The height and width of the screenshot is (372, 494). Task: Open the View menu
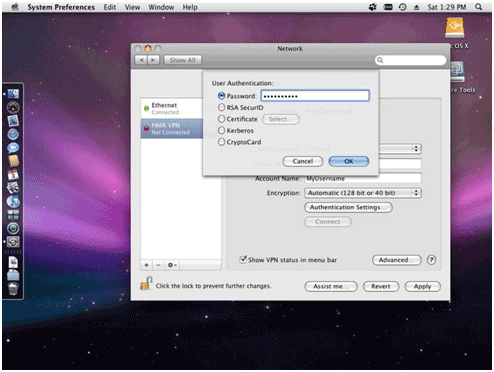click(x=132, y=7)
